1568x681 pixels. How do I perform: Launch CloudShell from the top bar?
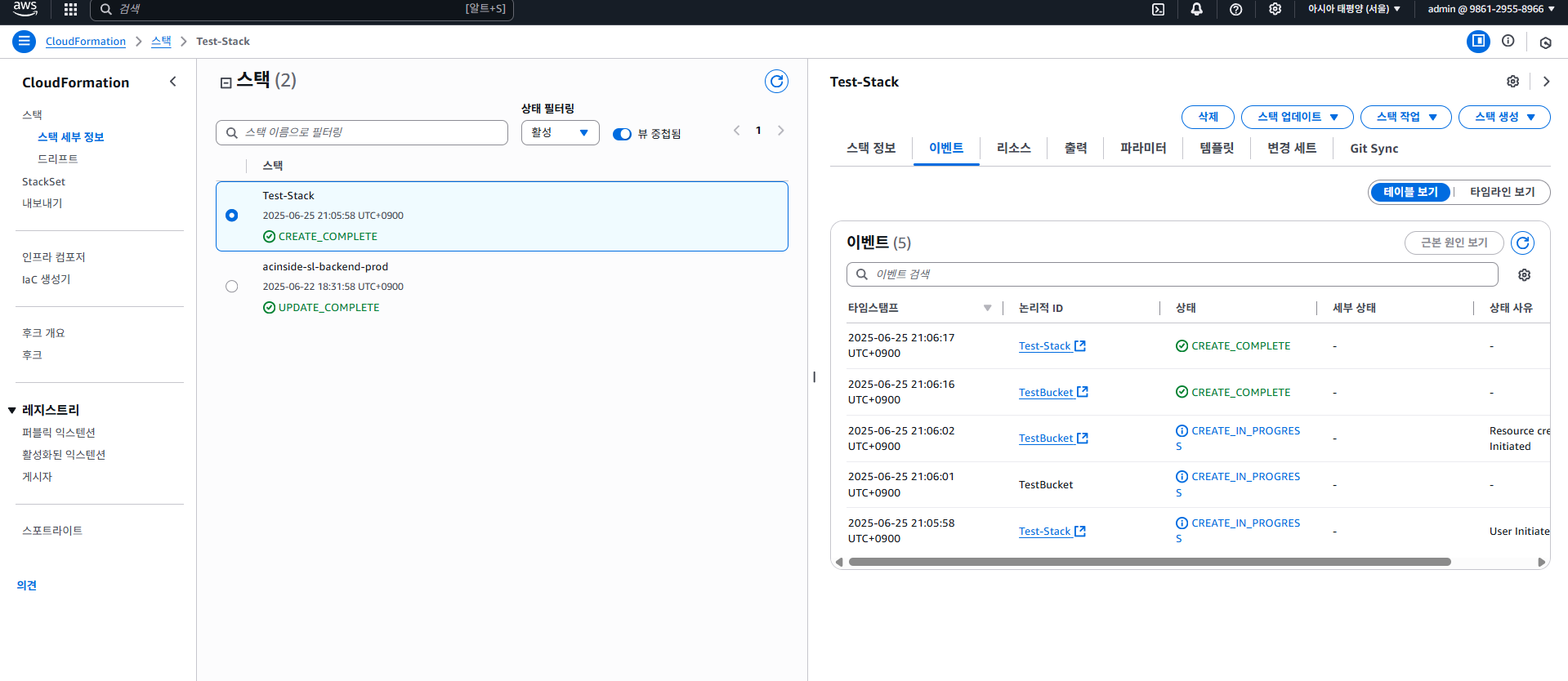(x=1158, y=9)
